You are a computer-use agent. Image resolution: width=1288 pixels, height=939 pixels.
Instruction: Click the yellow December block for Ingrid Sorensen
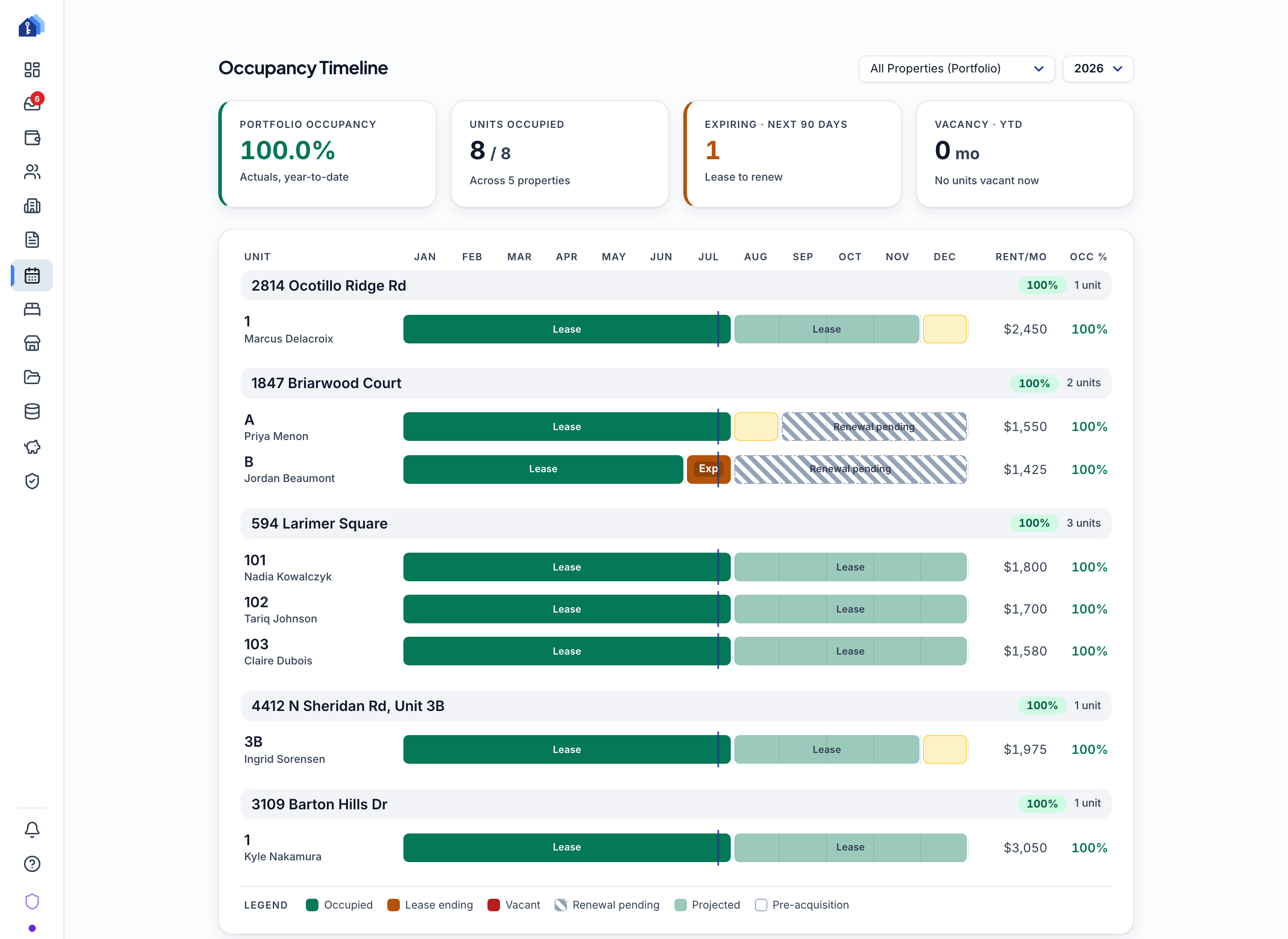pyautogui.click(x=945, y=750)
